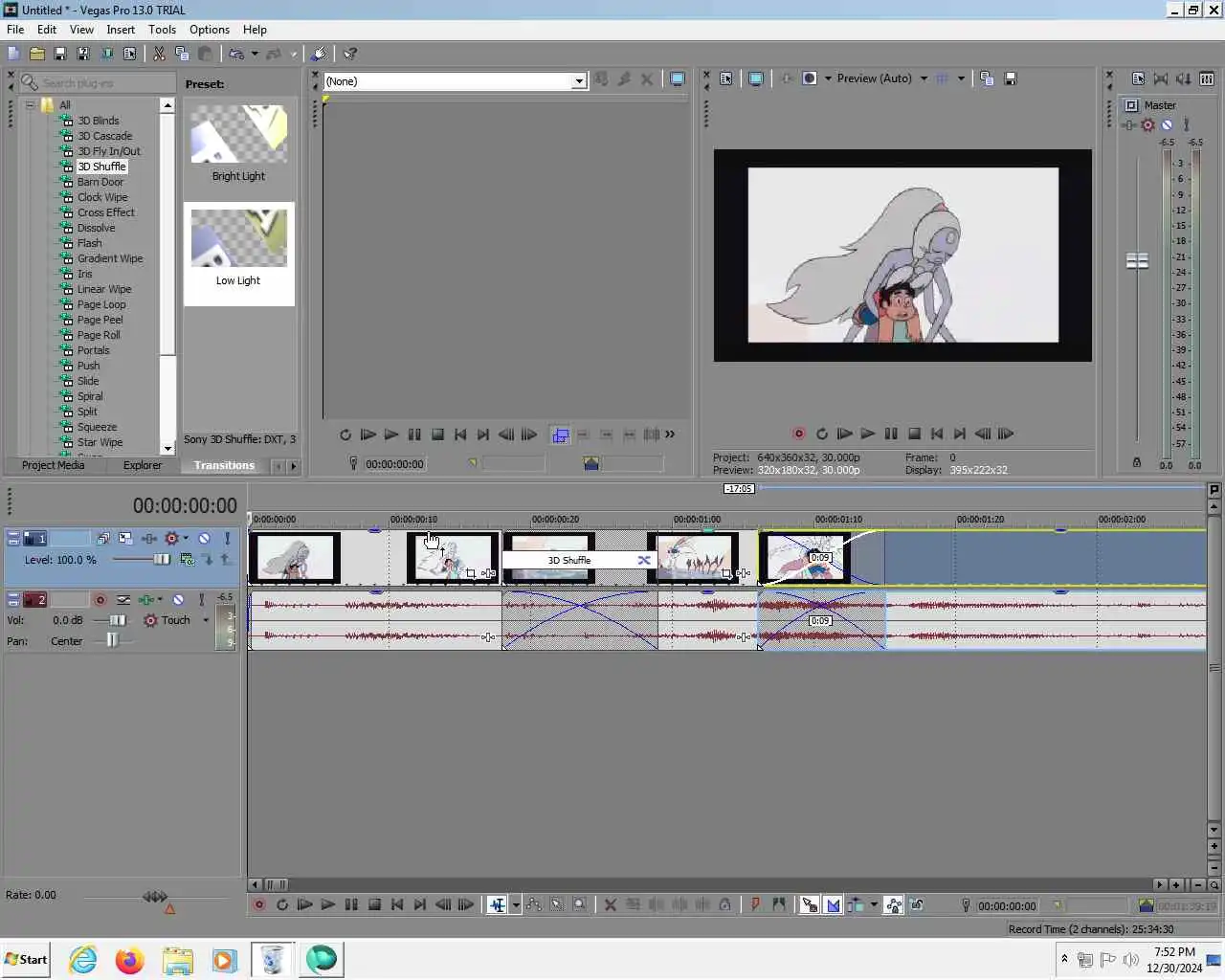The width and height of the screenshot is (1225, 980).
Task: Adjust video track Level slider
Action: click(162, 560)
